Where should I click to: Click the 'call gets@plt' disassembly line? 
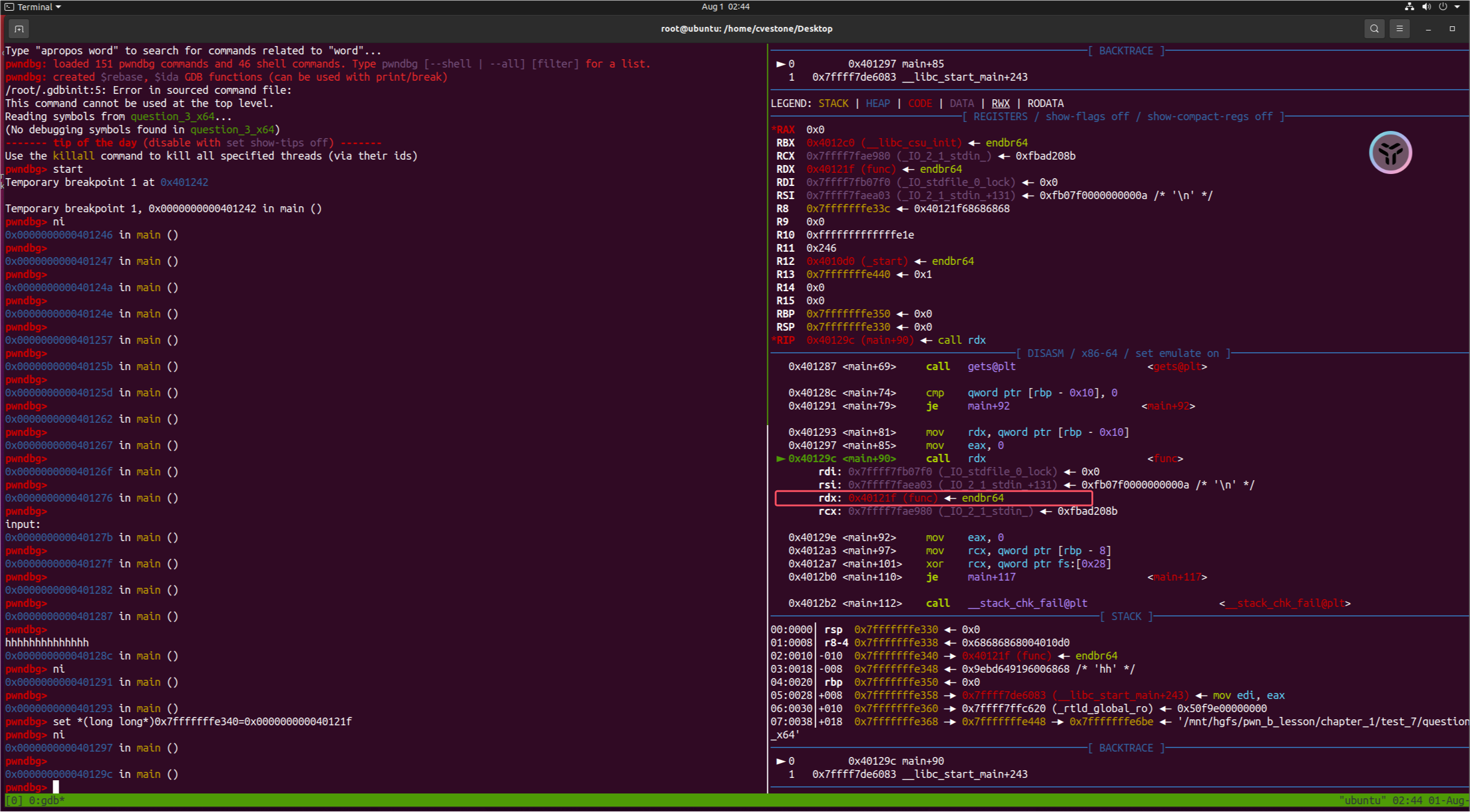(998, 367)
